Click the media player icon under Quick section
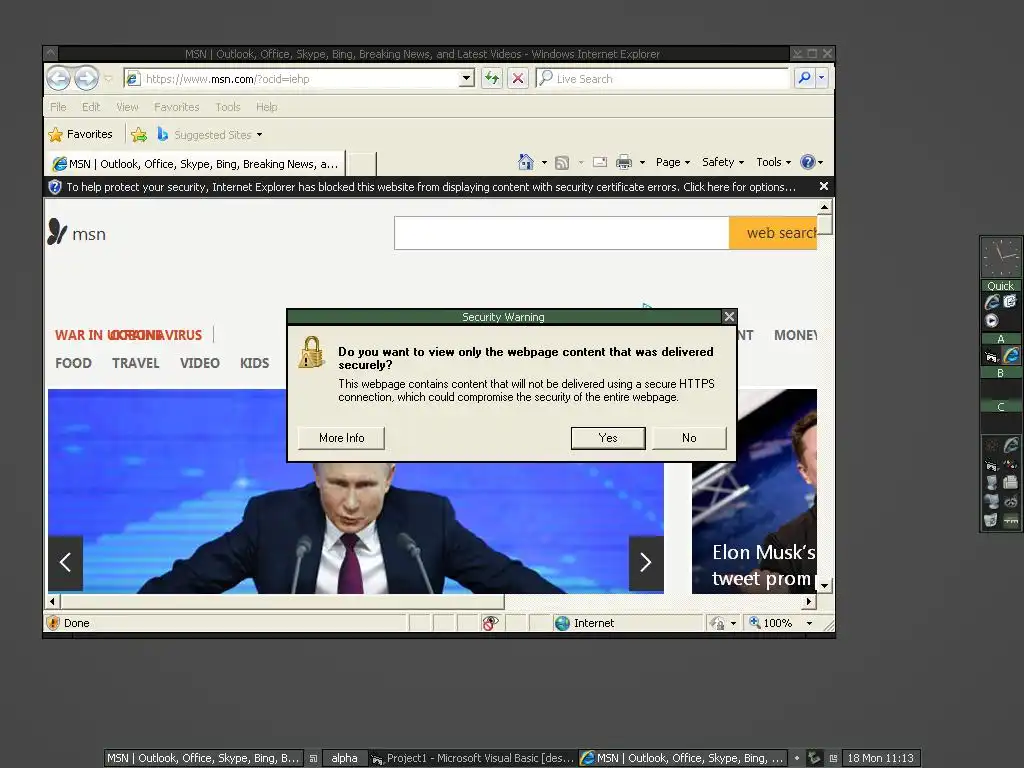The image size is (1024, 768). [991, 321]
